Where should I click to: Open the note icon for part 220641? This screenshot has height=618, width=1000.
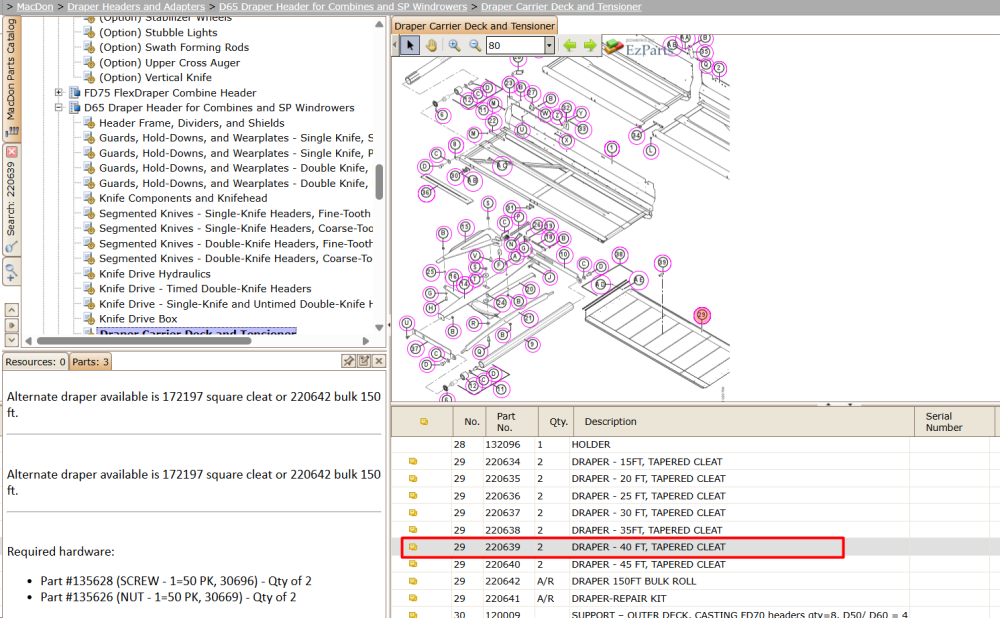pyautogui.click(x=413, y=598)
